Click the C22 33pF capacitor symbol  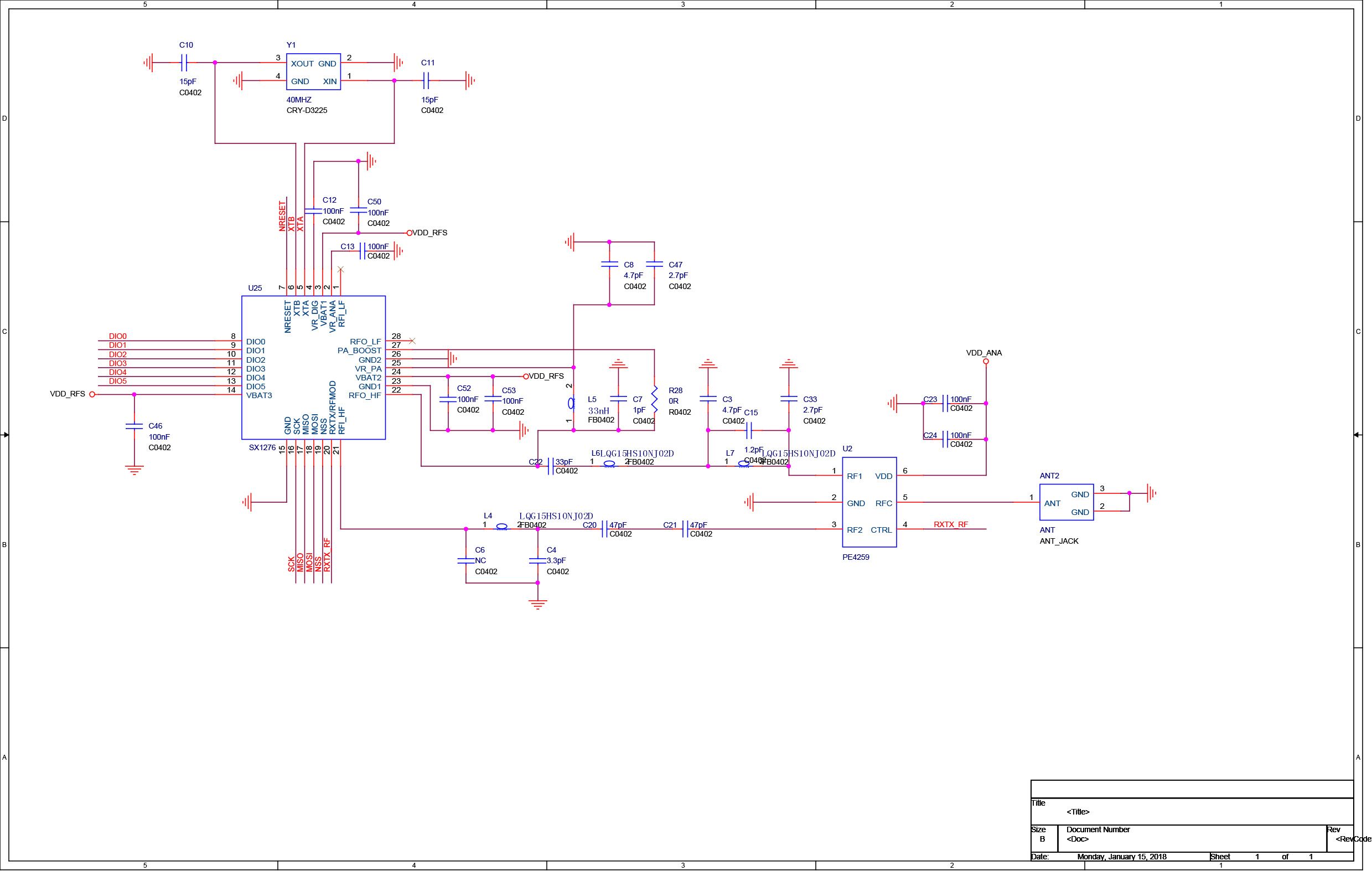pos(550,466)
